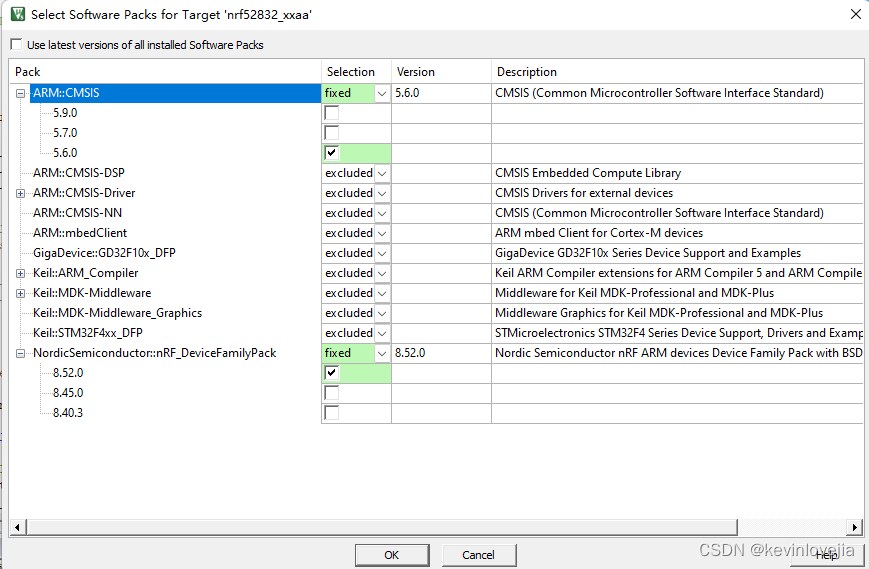The width and height of the screenshot is (869, 569).
Task: Open selection dropdown for ARM::CMSIS
Action: coord(382,93)
